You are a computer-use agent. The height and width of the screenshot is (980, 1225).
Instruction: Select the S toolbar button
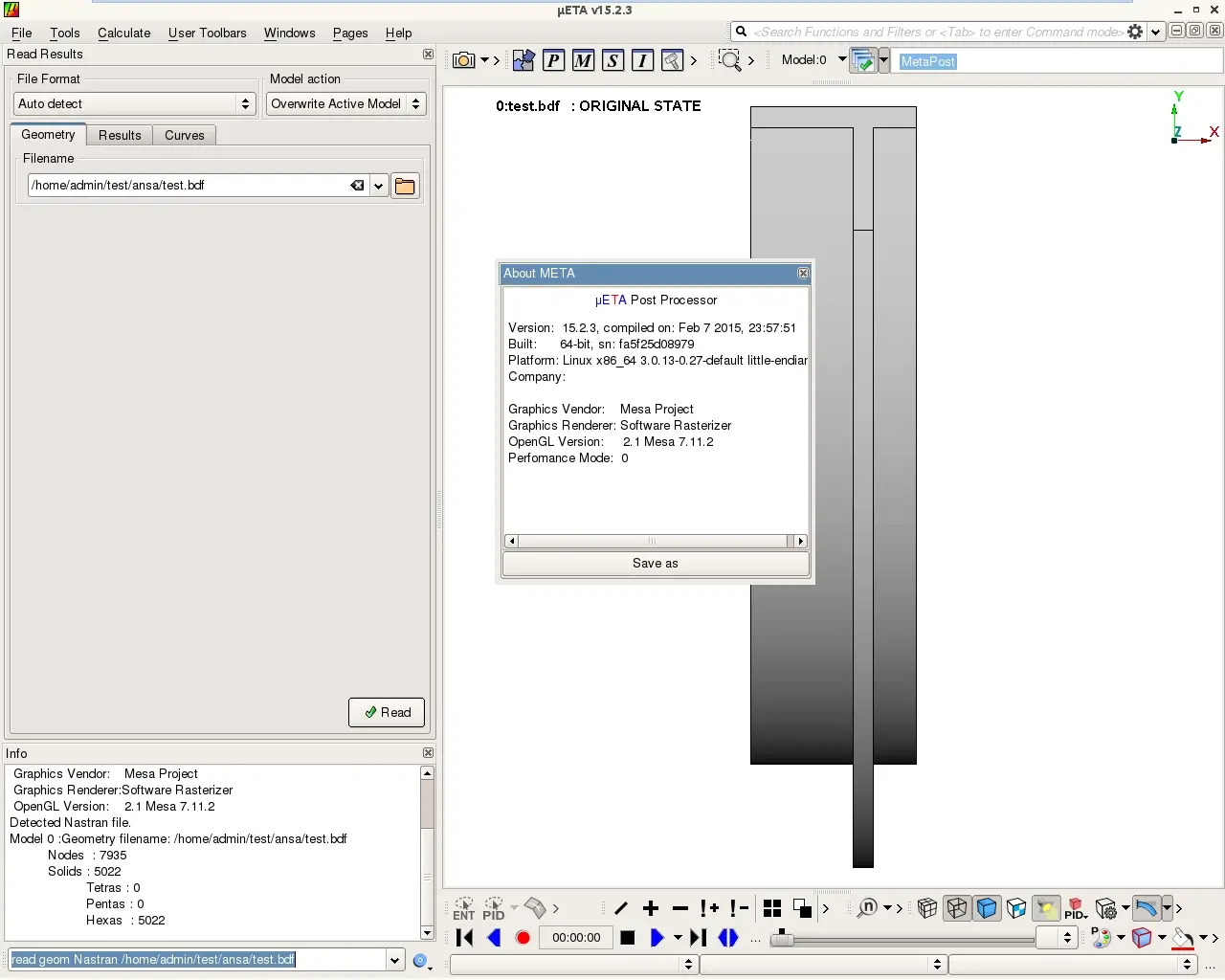[x=612, y=60]
